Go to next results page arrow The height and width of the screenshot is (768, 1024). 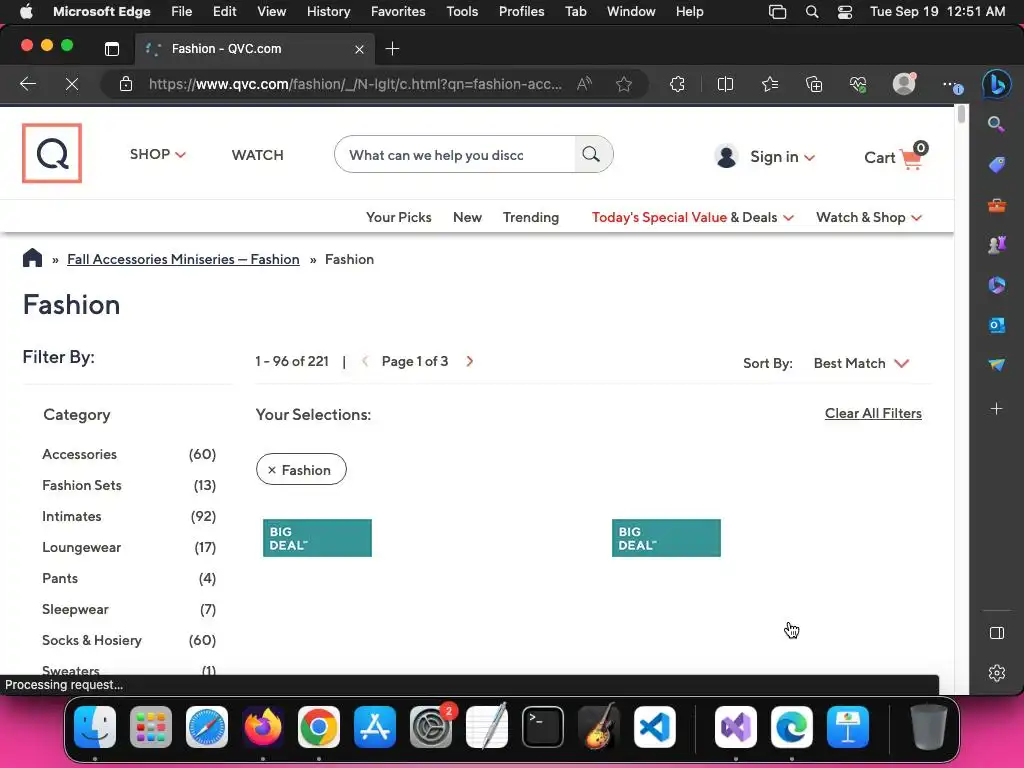coord(470,361)
